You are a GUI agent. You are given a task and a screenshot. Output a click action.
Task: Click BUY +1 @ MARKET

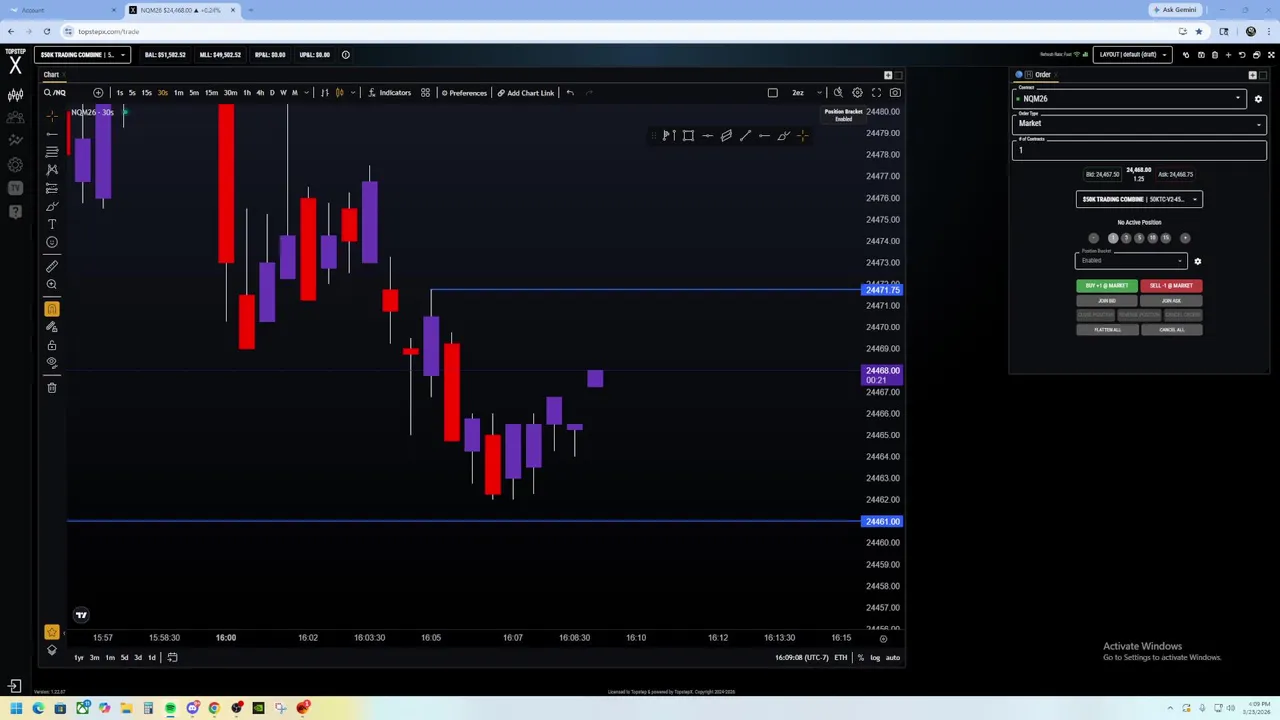tap(1107, 286)
